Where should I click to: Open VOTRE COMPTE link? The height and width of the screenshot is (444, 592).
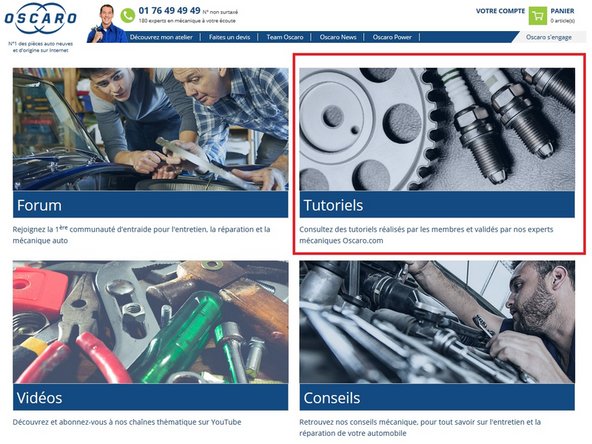click(x=500, y=11)
